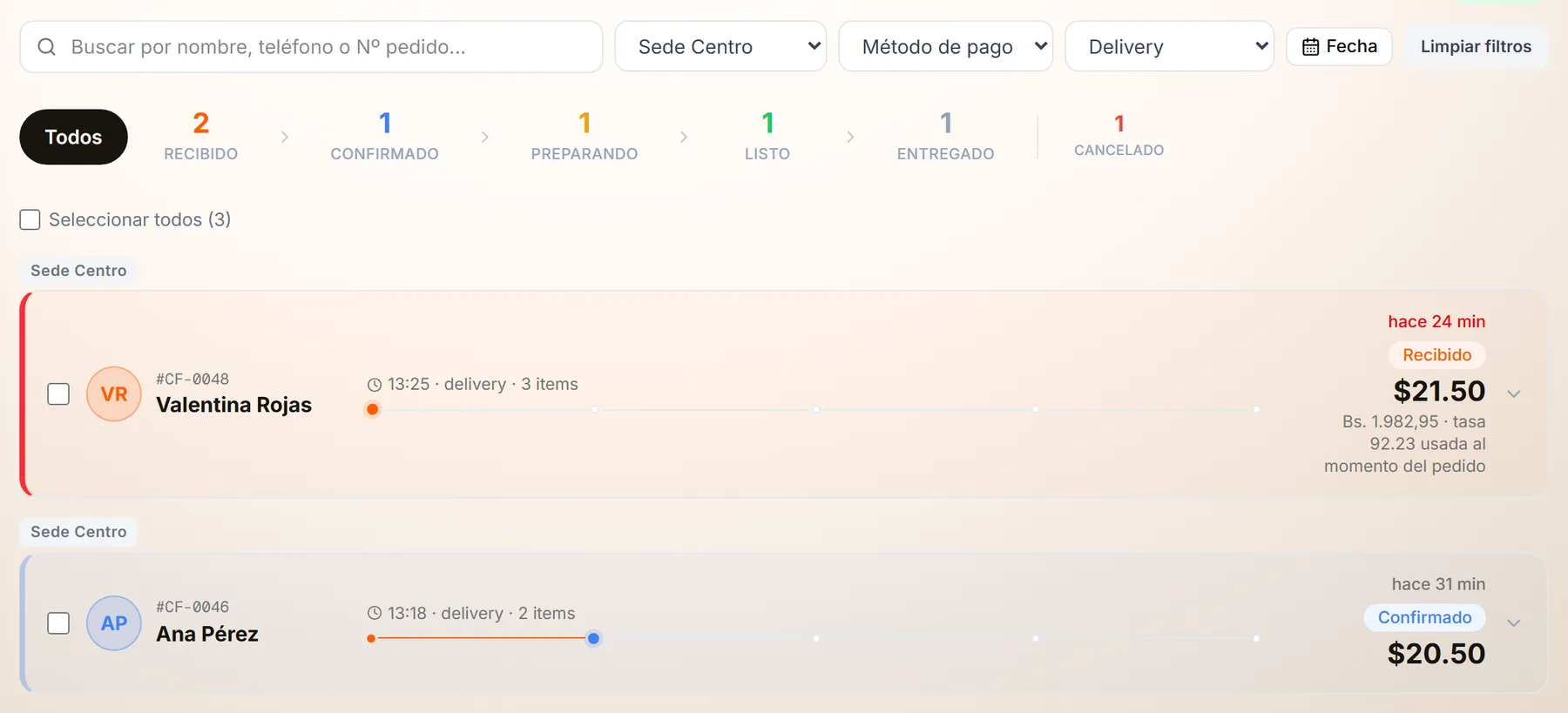Filter by Entregado status

pyautogui.click(x=945, y=137)
